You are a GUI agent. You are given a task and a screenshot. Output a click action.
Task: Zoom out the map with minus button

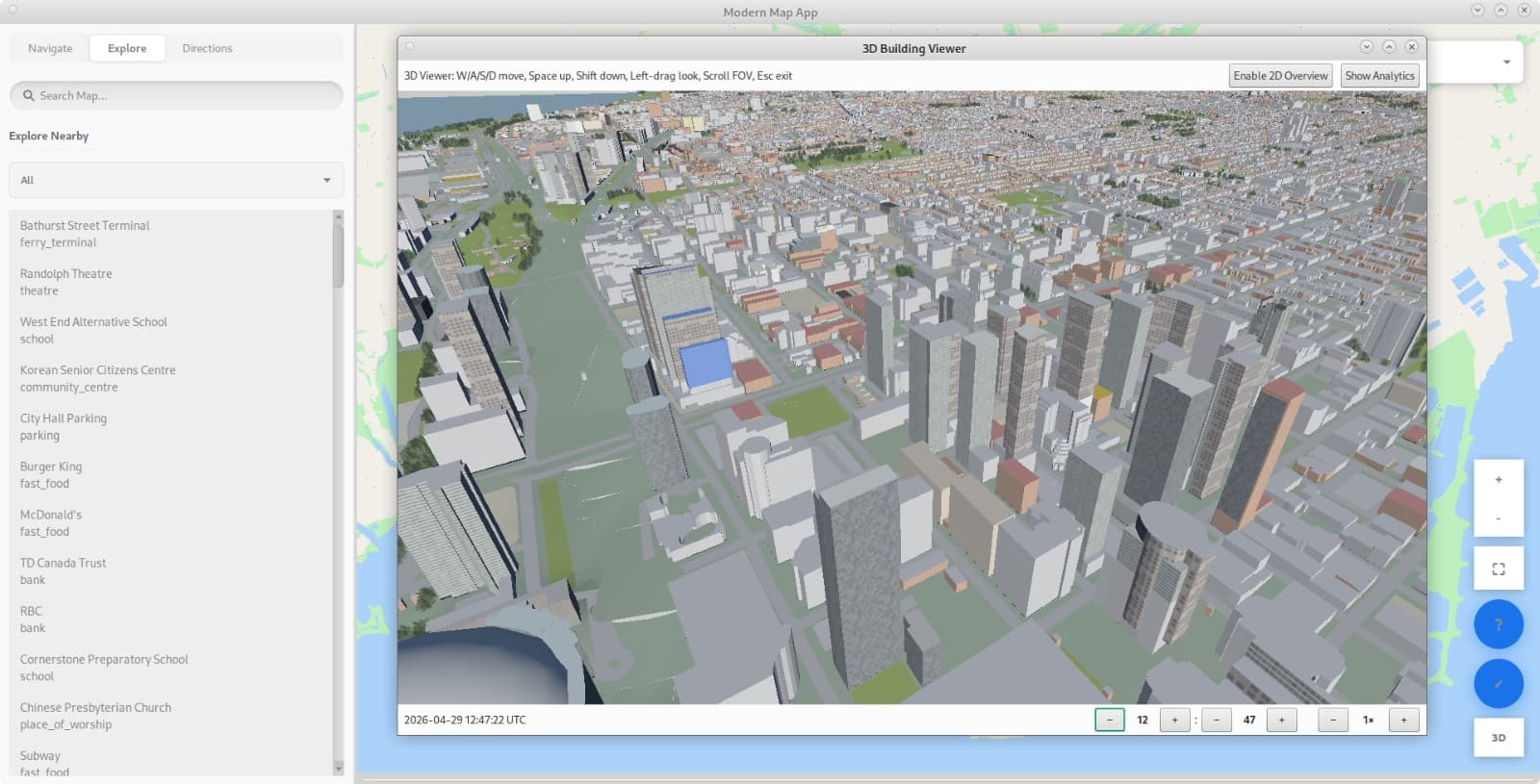(x=1498, y=518)
